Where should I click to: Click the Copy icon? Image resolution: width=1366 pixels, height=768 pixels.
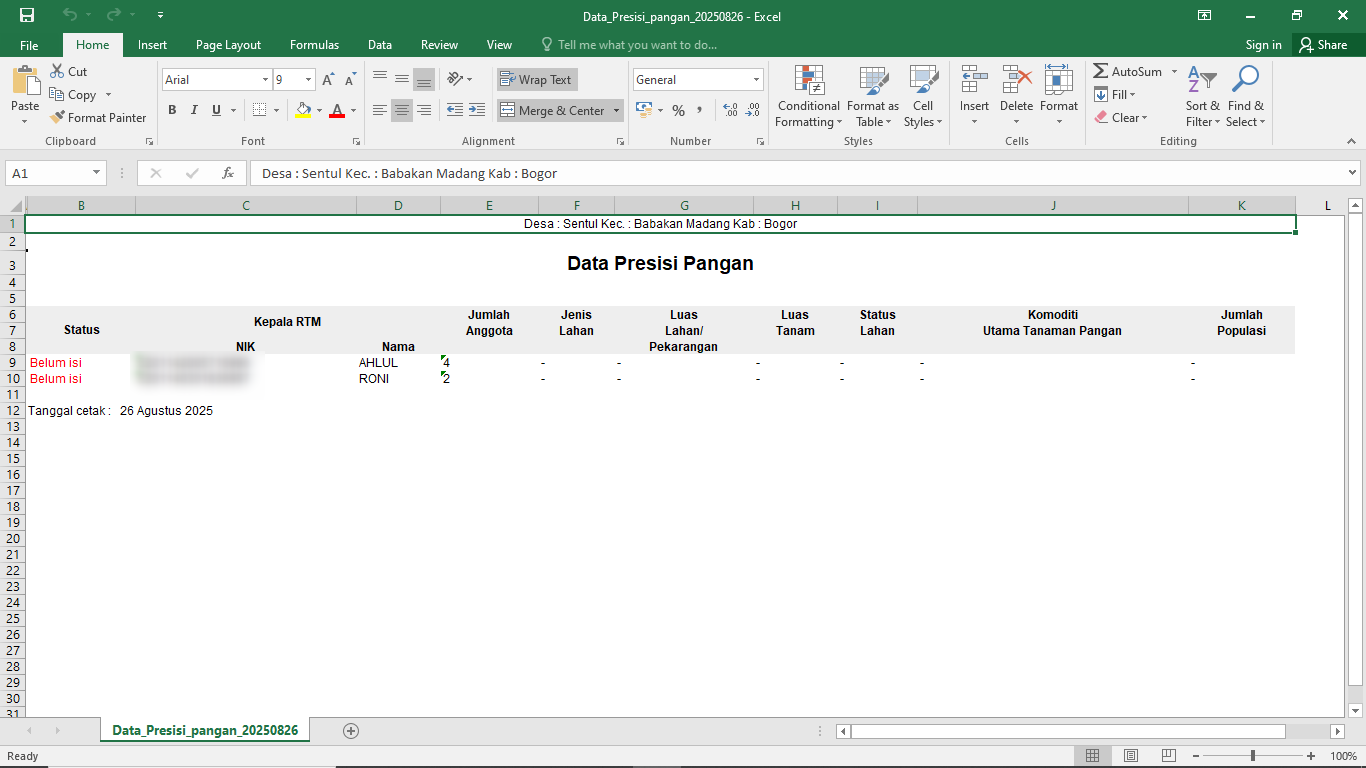(x=56, y=94)
